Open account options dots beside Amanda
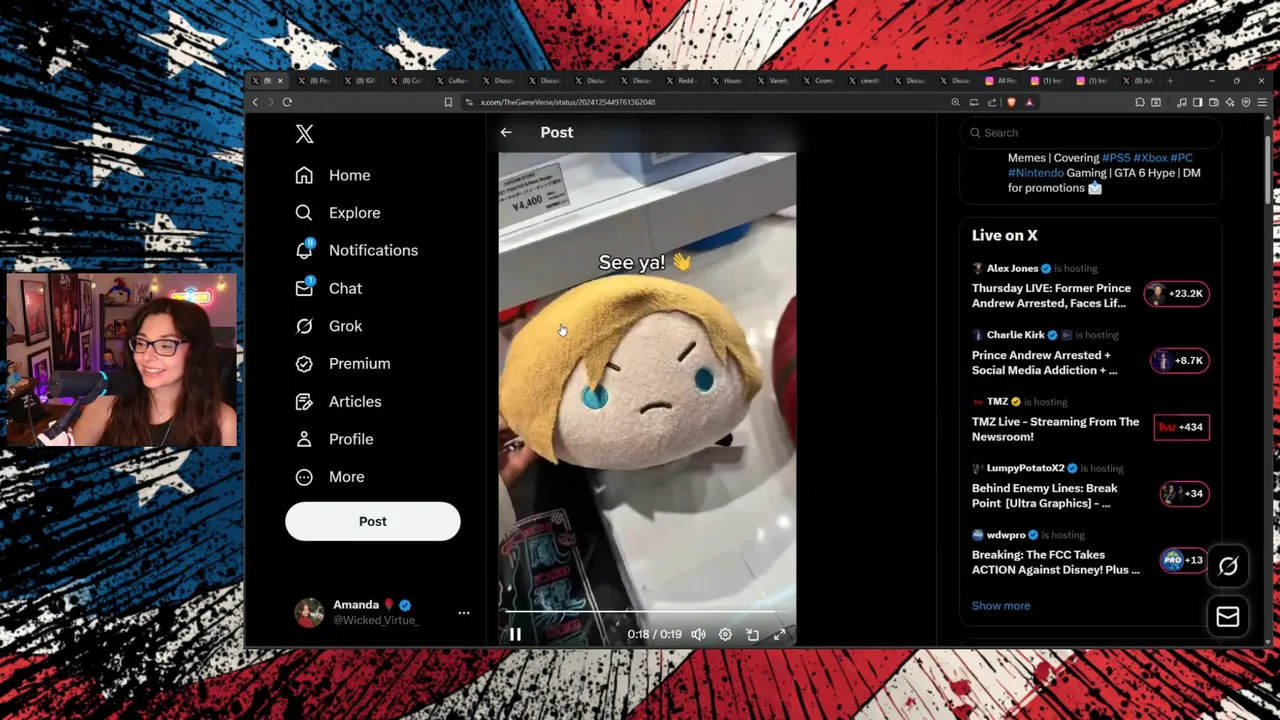Screen dimensions: 1280x720 click(464, 612)
